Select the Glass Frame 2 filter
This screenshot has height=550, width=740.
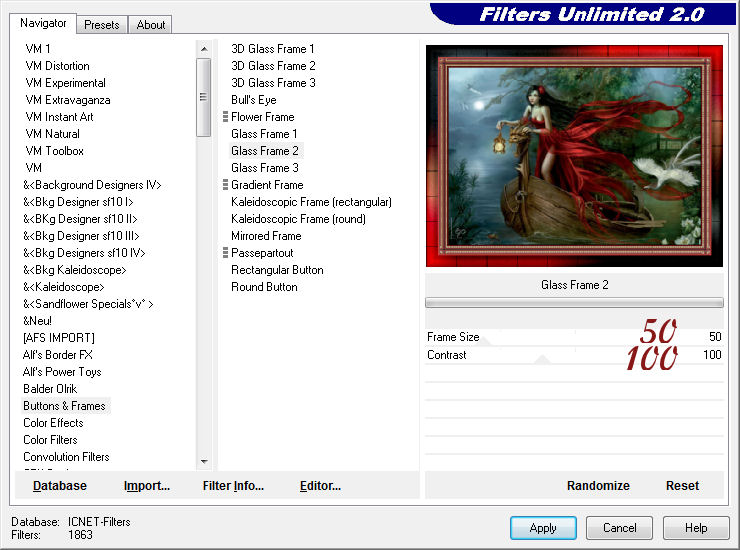pyautogui.click(x=265, y=151)
